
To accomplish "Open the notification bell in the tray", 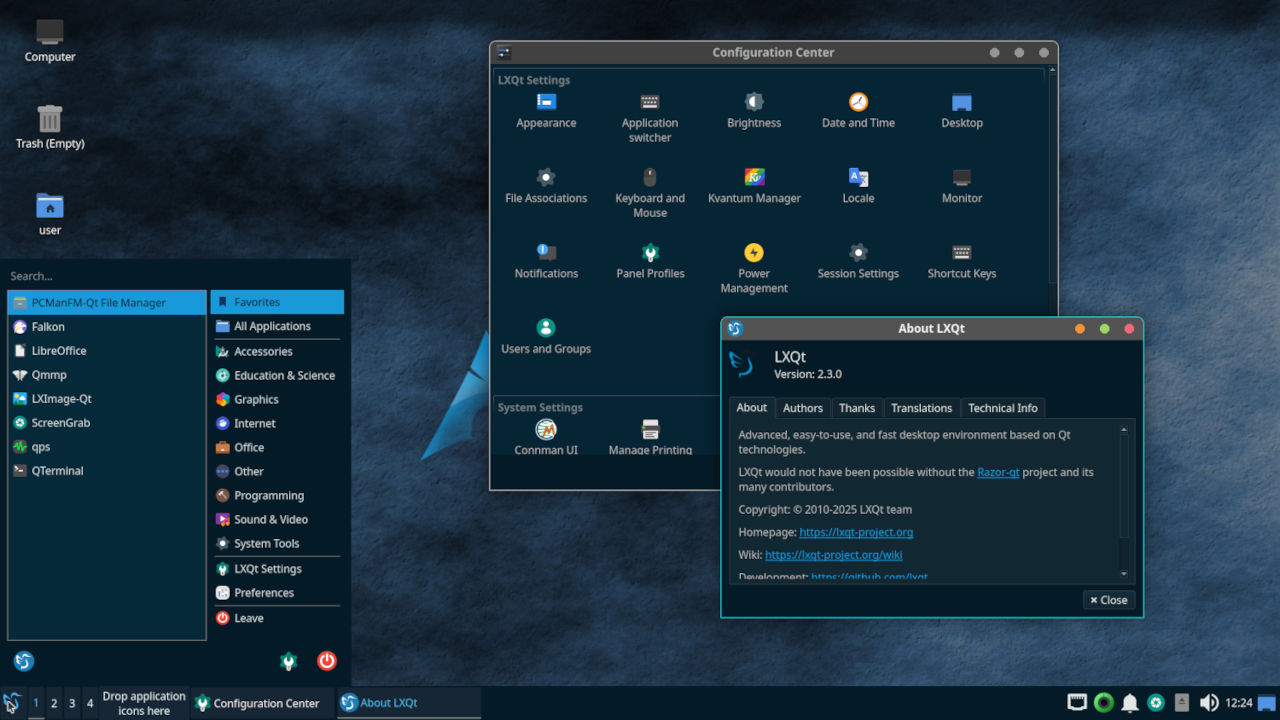I will [x=1130, y=703].
